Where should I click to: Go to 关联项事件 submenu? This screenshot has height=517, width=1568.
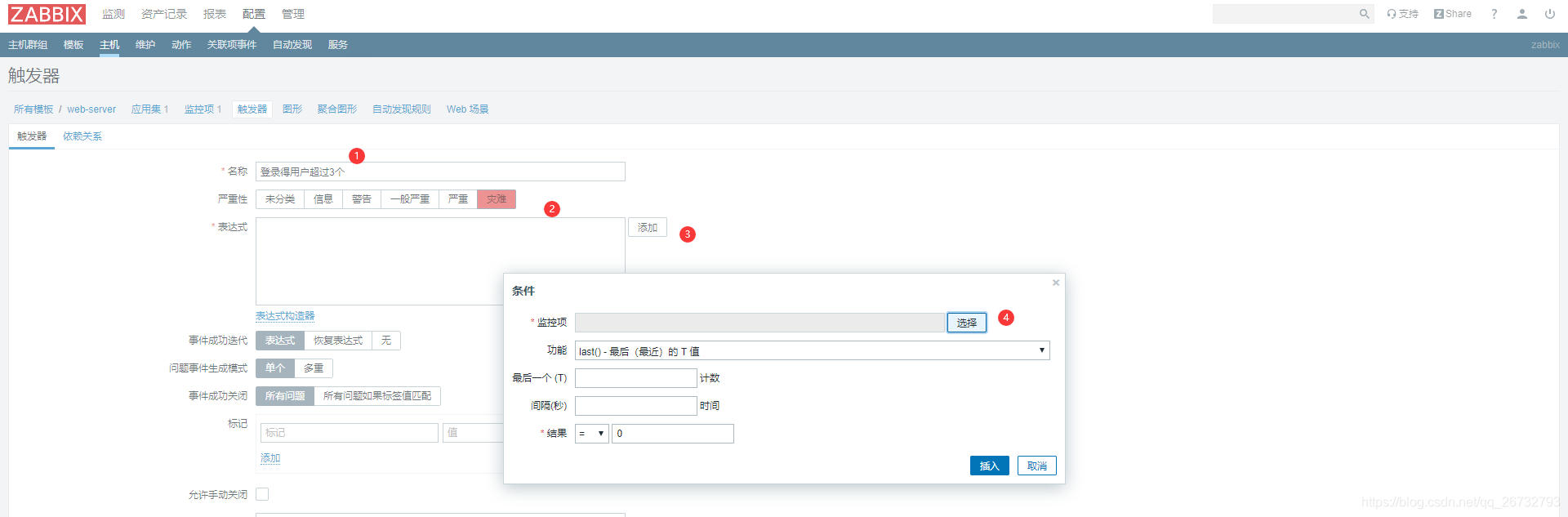[232, 45]
